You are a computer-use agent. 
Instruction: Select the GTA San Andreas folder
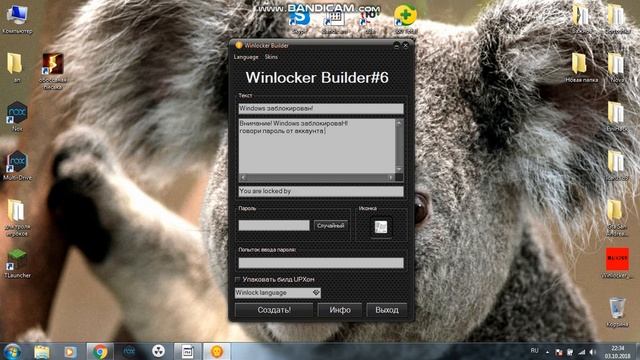pos(617,218)
